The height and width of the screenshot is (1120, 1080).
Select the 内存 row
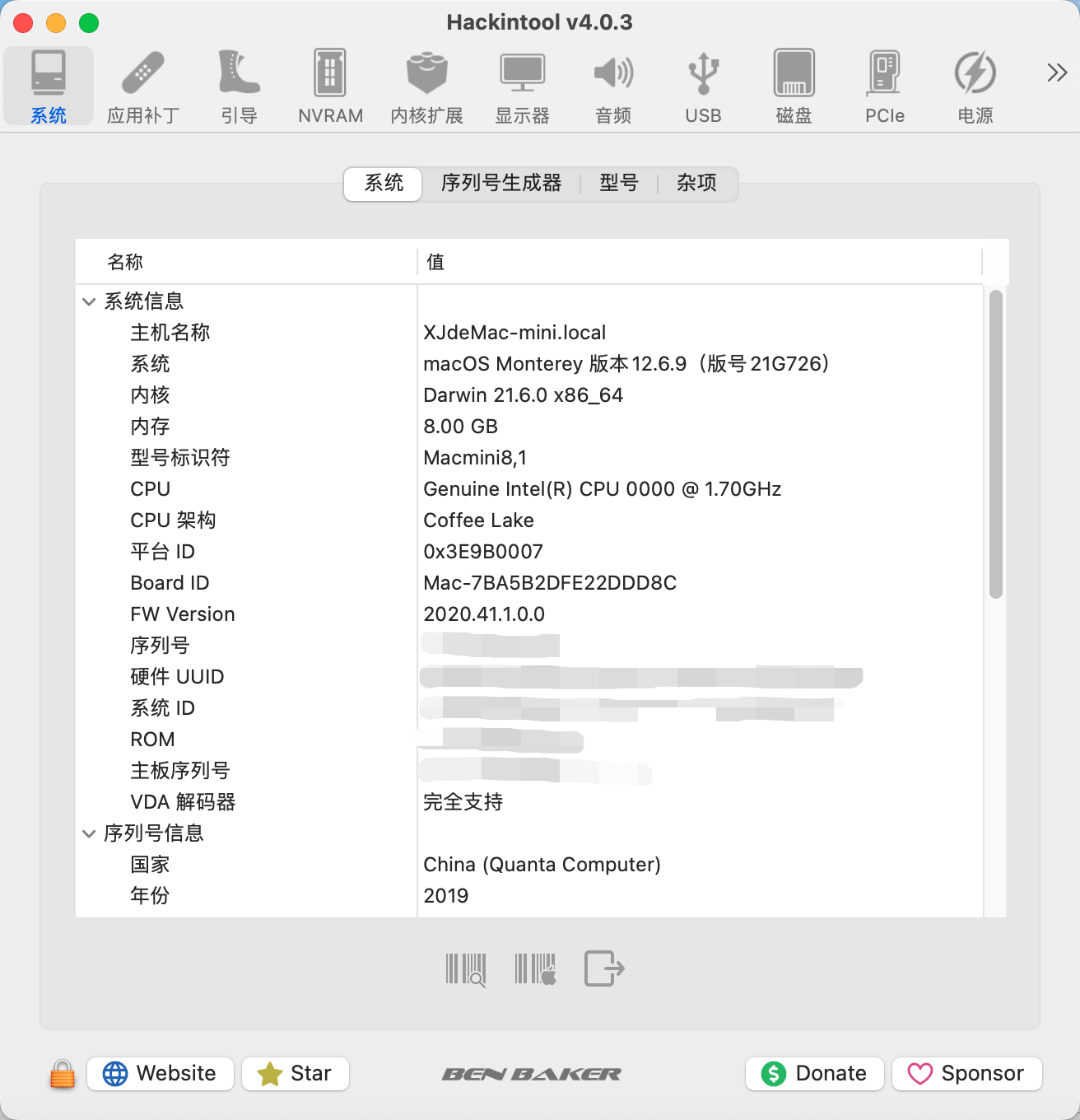click(x=530, y=427)
